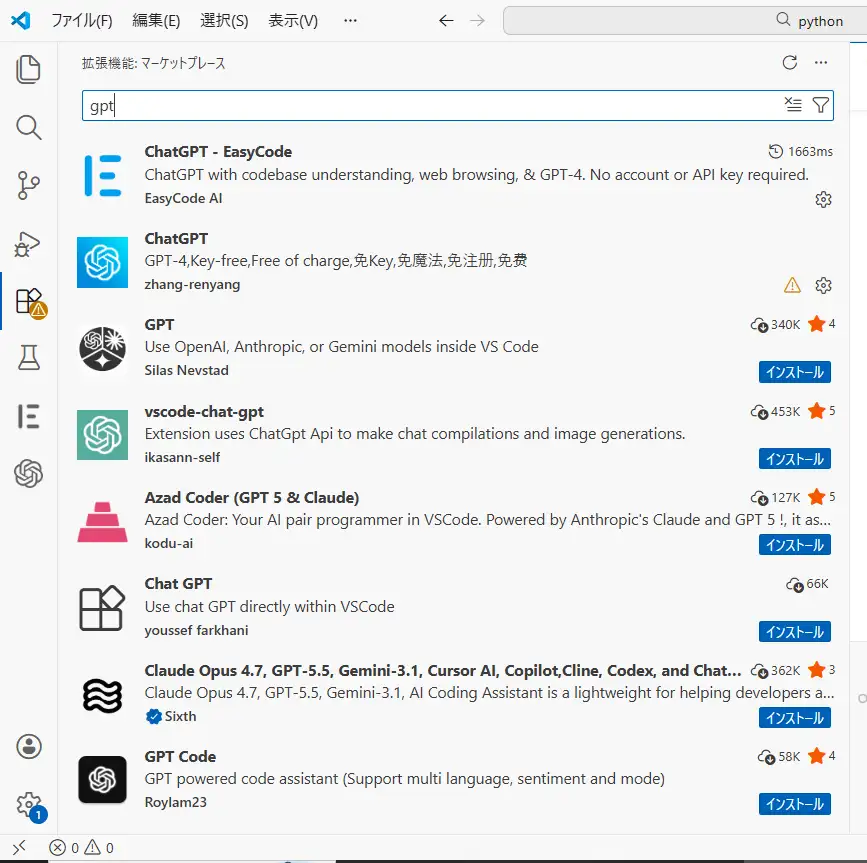Go back with the left arrow
867x863 pixels.
click(x=446, y=21)
